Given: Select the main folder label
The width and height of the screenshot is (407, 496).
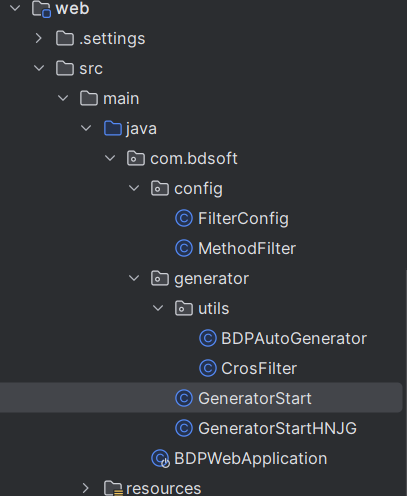Looking at the screenshot, I should click(x=121, y=99).
